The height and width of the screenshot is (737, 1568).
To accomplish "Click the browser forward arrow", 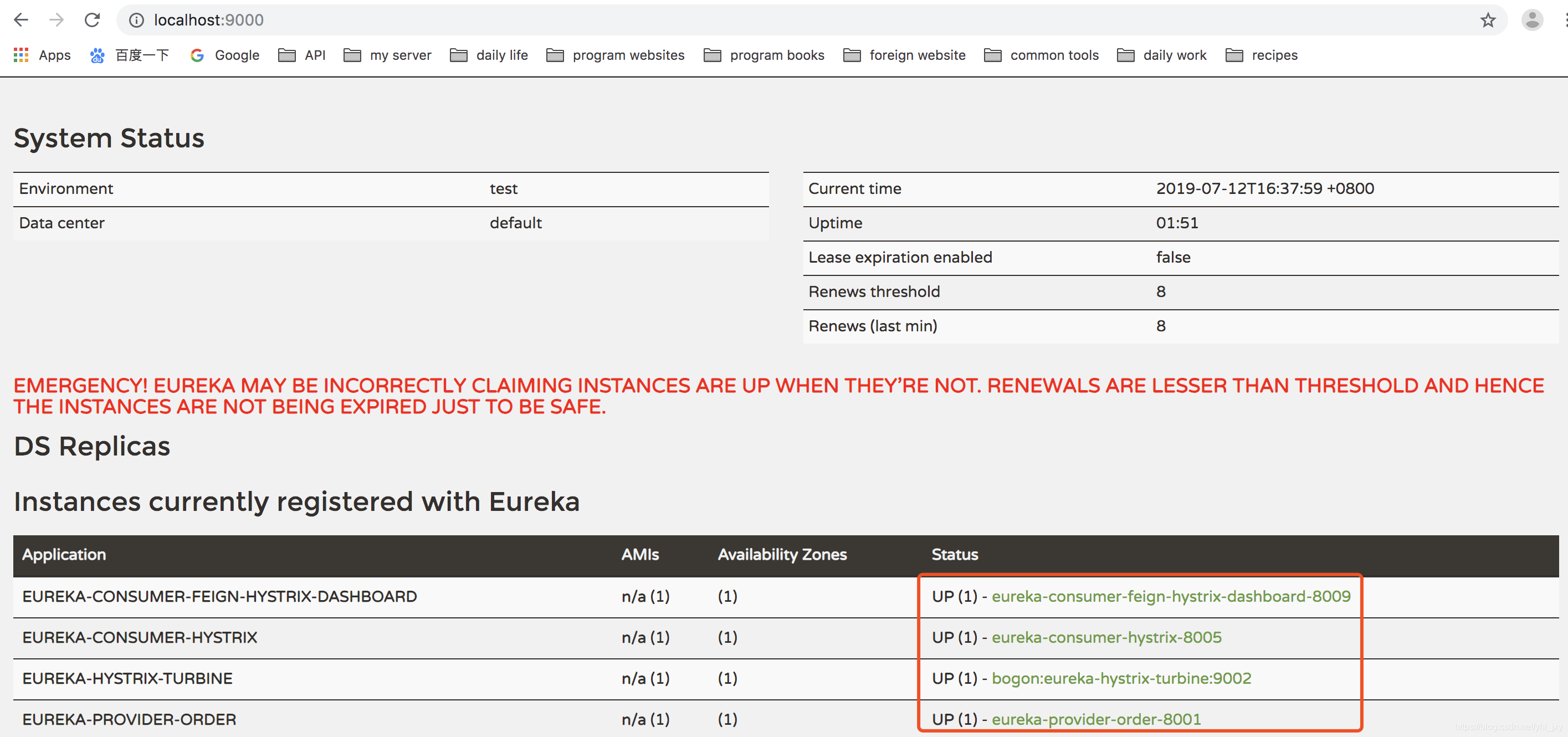I will 57,20.
